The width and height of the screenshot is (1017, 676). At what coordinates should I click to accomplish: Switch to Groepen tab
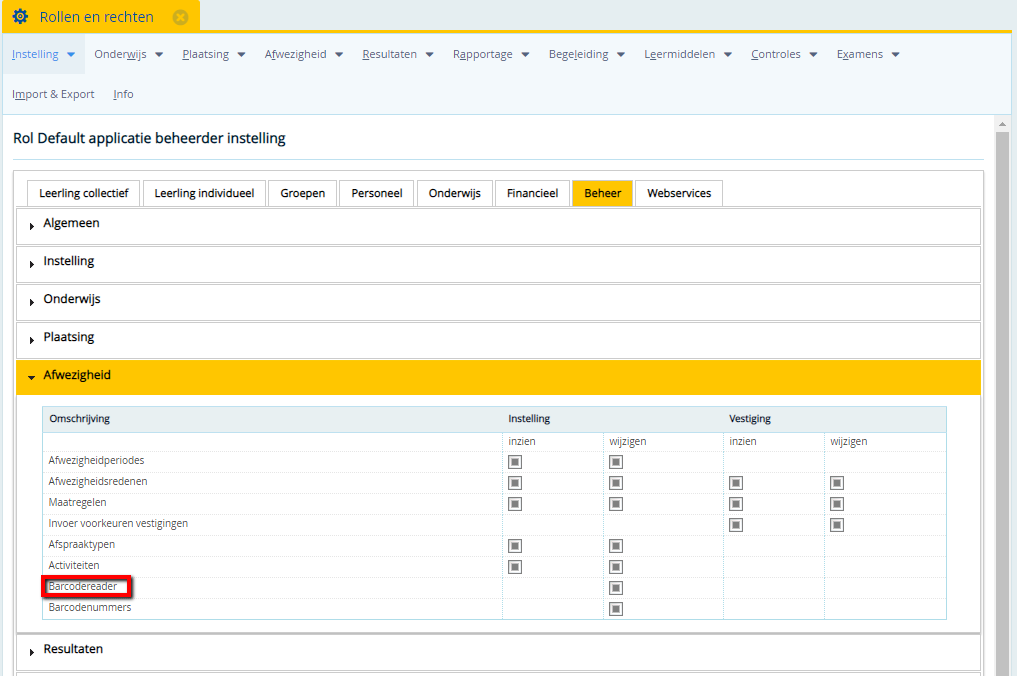pyautogui.click(x=302, y=193)
